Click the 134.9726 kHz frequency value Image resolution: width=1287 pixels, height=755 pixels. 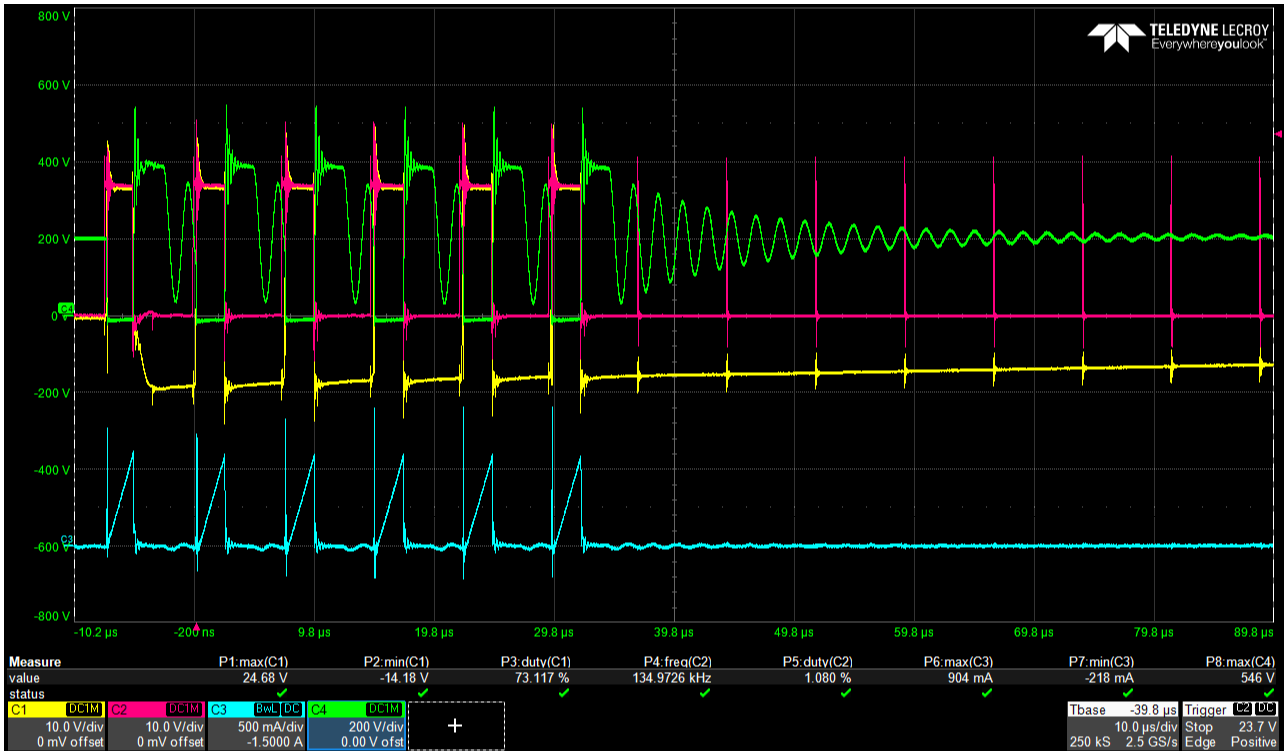coord(670,678)
